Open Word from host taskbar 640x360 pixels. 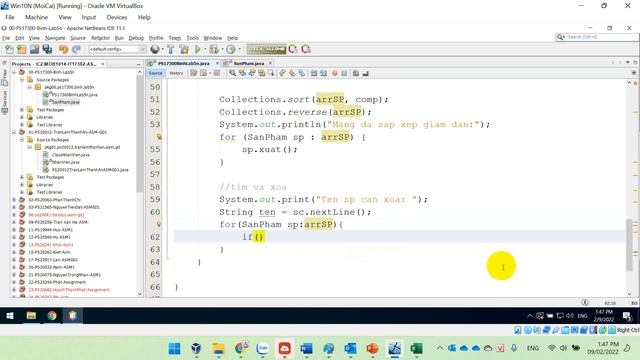click(x=306, y=349)
